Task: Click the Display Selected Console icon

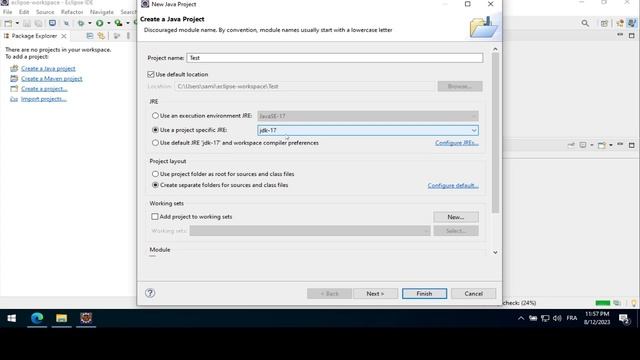Action: point(583,145)
